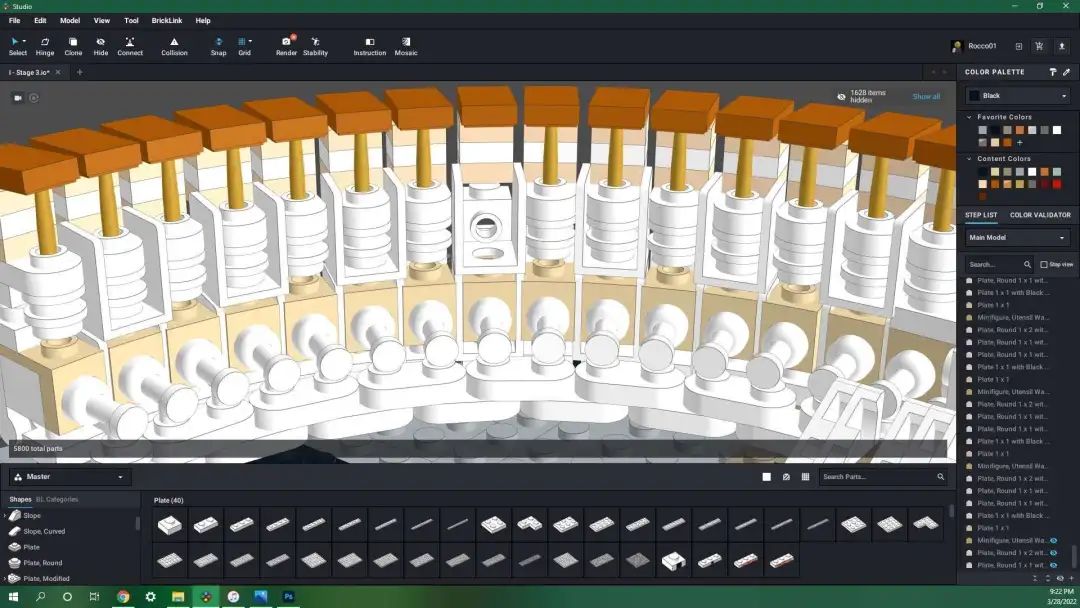Screen dimensions: 1080x608
Task: Open the Instruction maker
Action: coord(370,46)
